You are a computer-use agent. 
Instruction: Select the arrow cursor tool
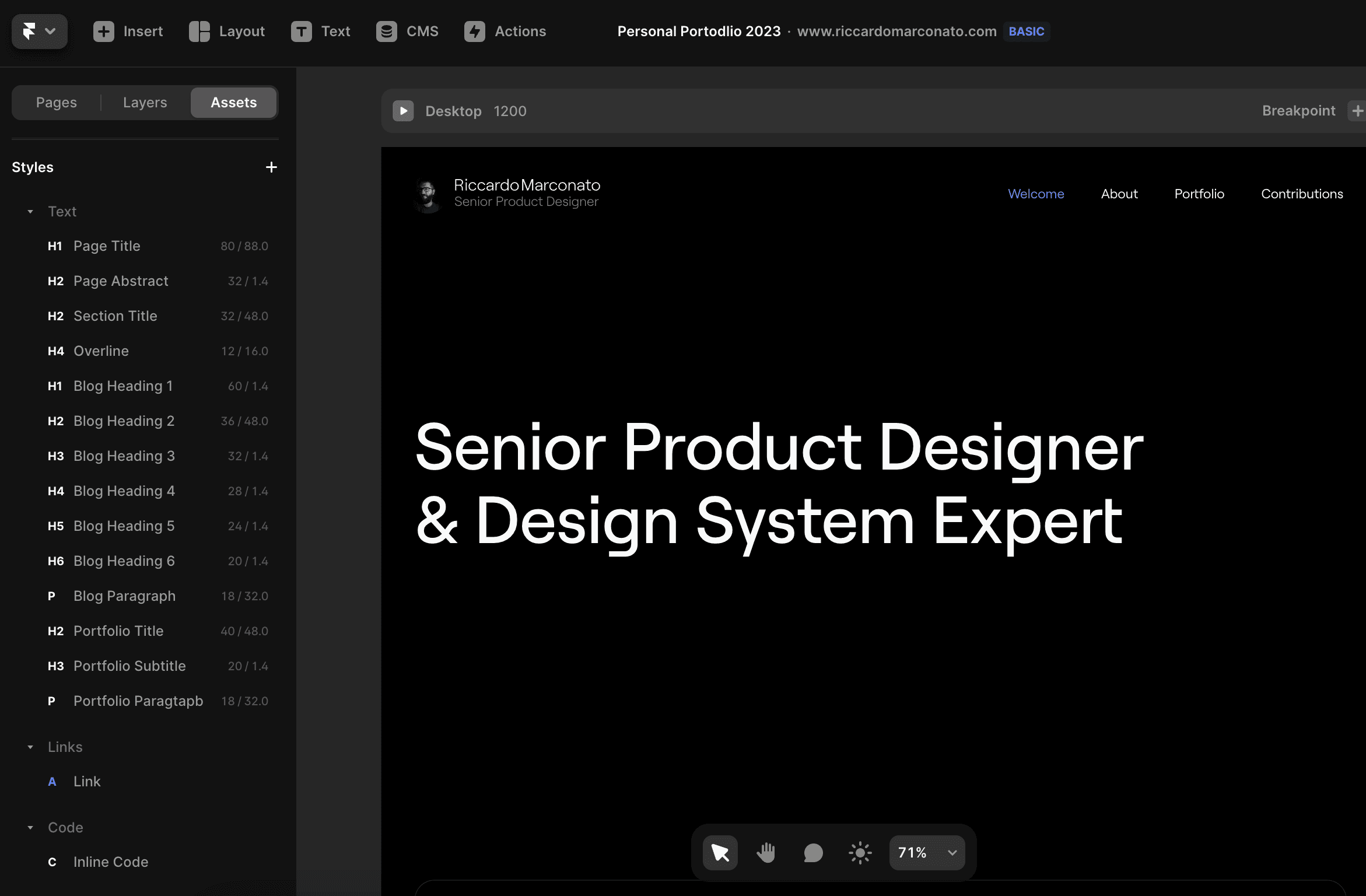720,853
